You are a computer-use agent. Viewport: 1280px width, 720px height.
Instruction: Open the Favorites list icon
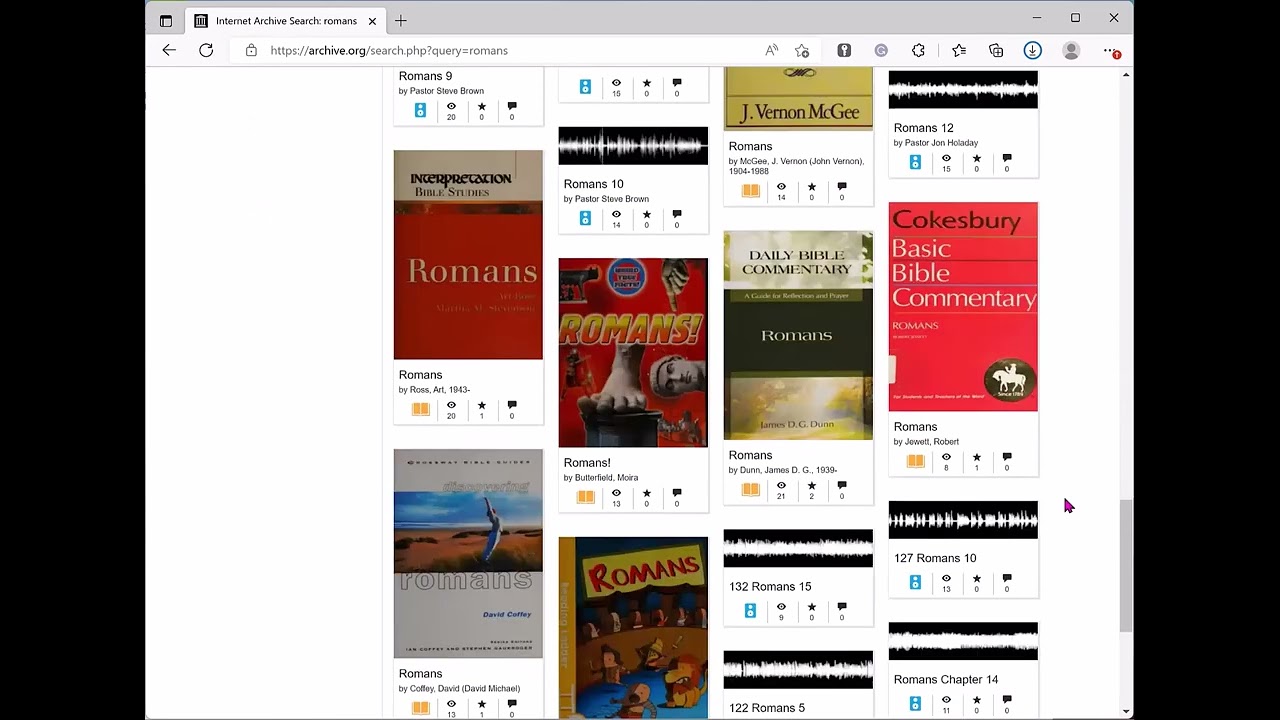tap(959, 50)
